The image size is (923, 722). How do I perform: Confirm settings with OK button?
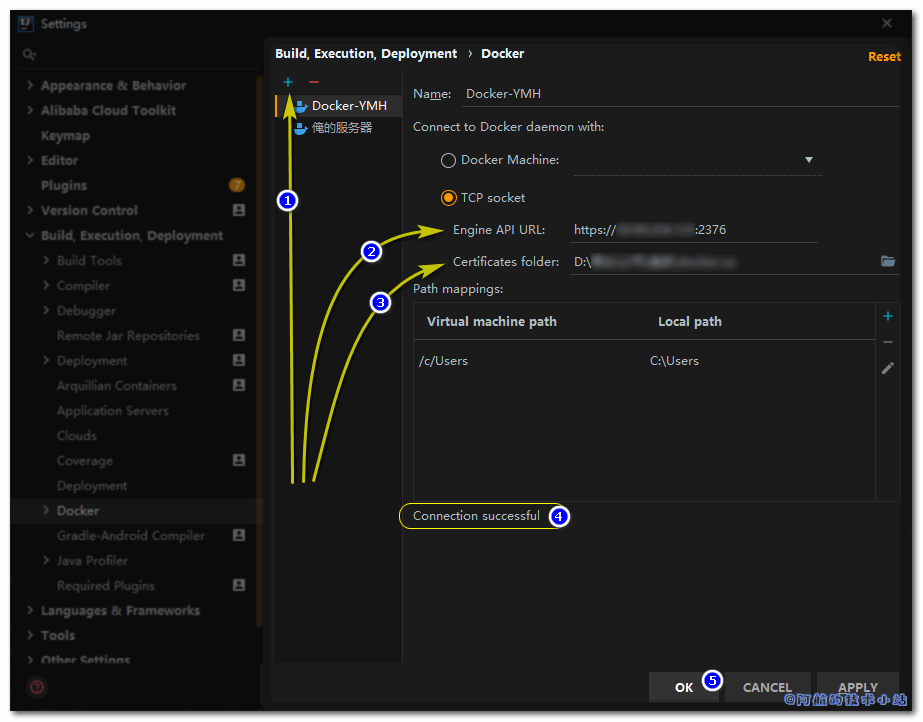pyautogui.click(x=683, y=687)
